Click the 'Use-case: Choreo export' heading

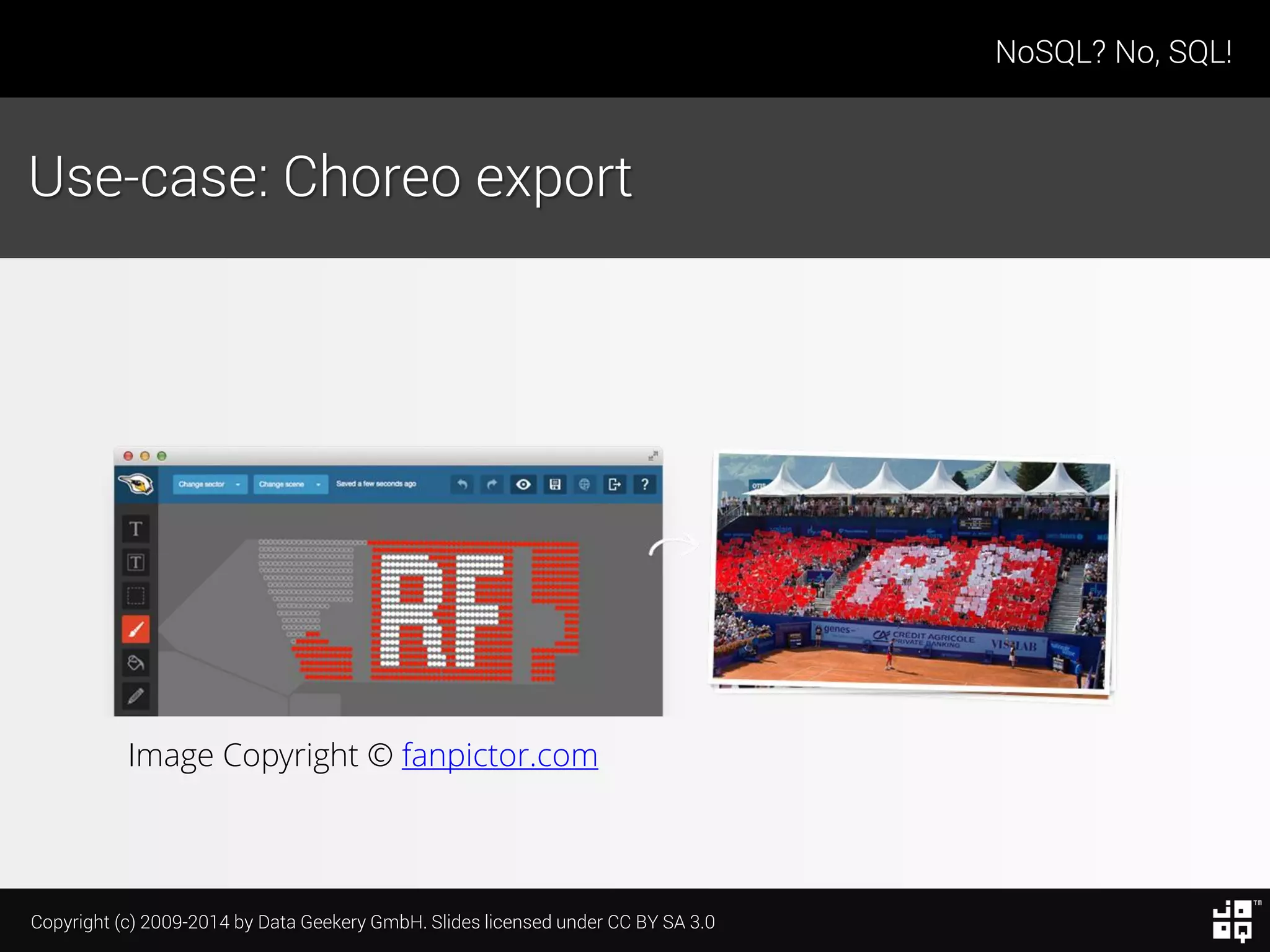(330, 177)
